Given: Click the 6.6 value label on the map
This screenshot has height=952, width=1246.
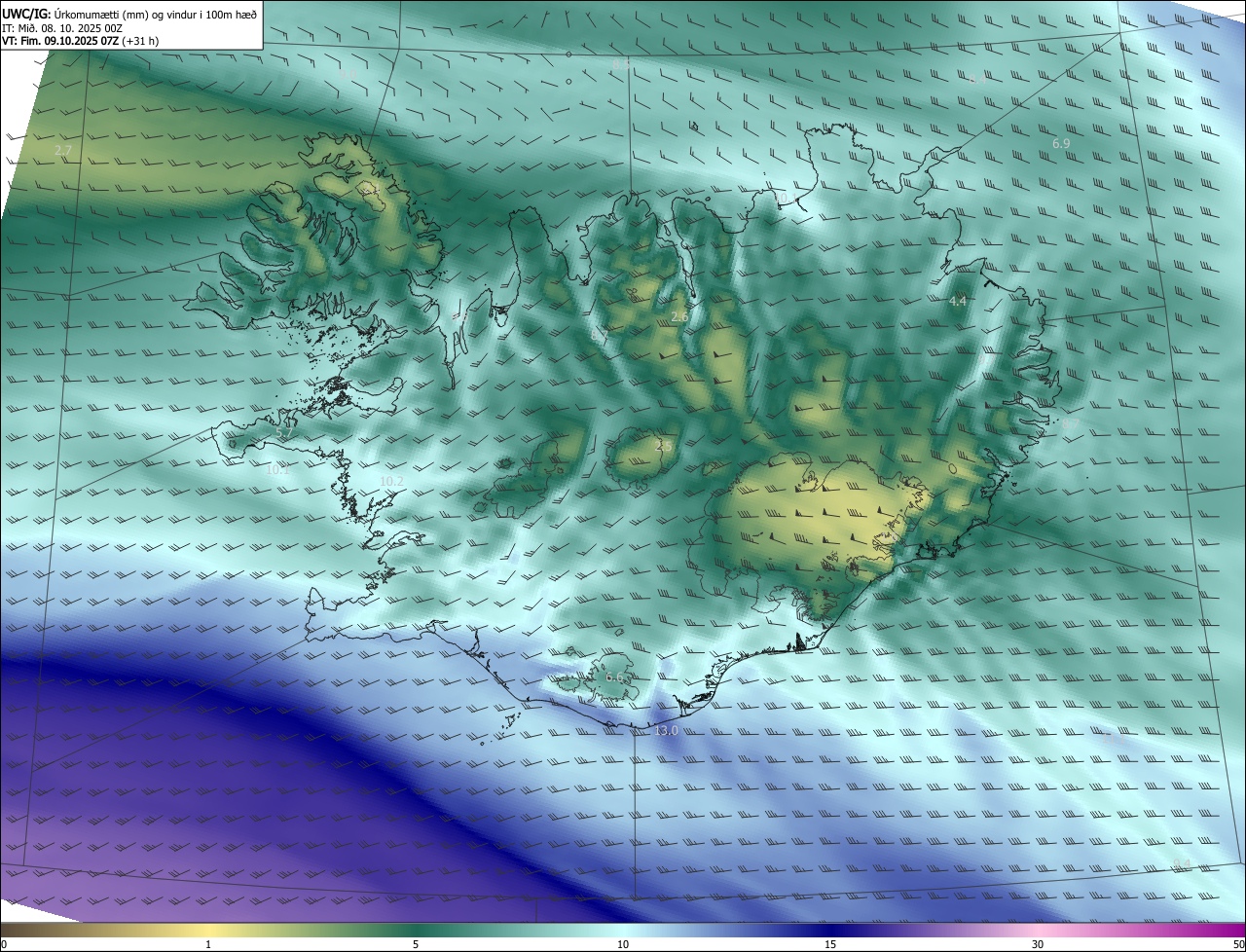Looking at the screenshot, I should point(614,677).
